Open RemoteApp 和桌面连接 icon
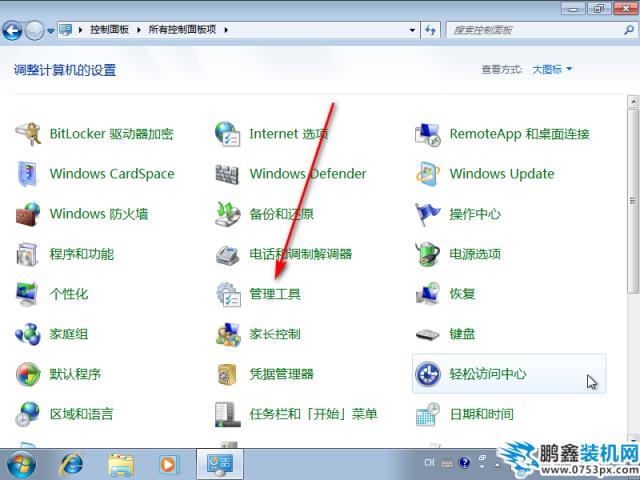This screenshot has height=480, width=640. pos(428,134)
